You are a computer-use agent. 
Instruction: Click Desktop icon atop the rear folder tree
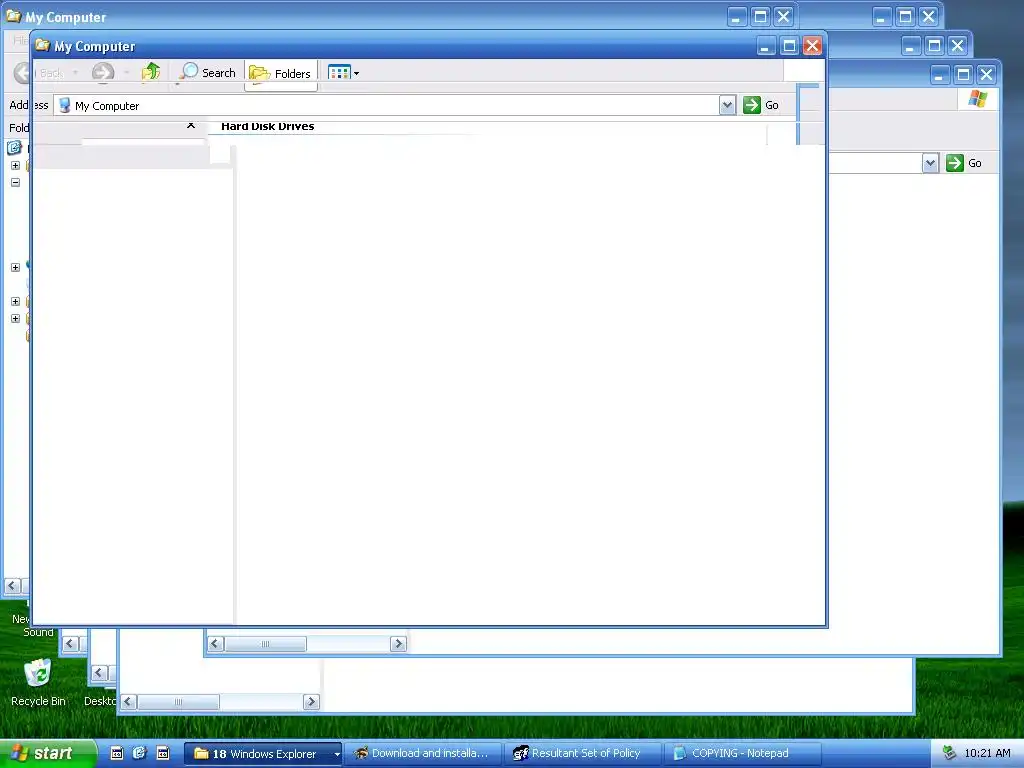(14, 148)
